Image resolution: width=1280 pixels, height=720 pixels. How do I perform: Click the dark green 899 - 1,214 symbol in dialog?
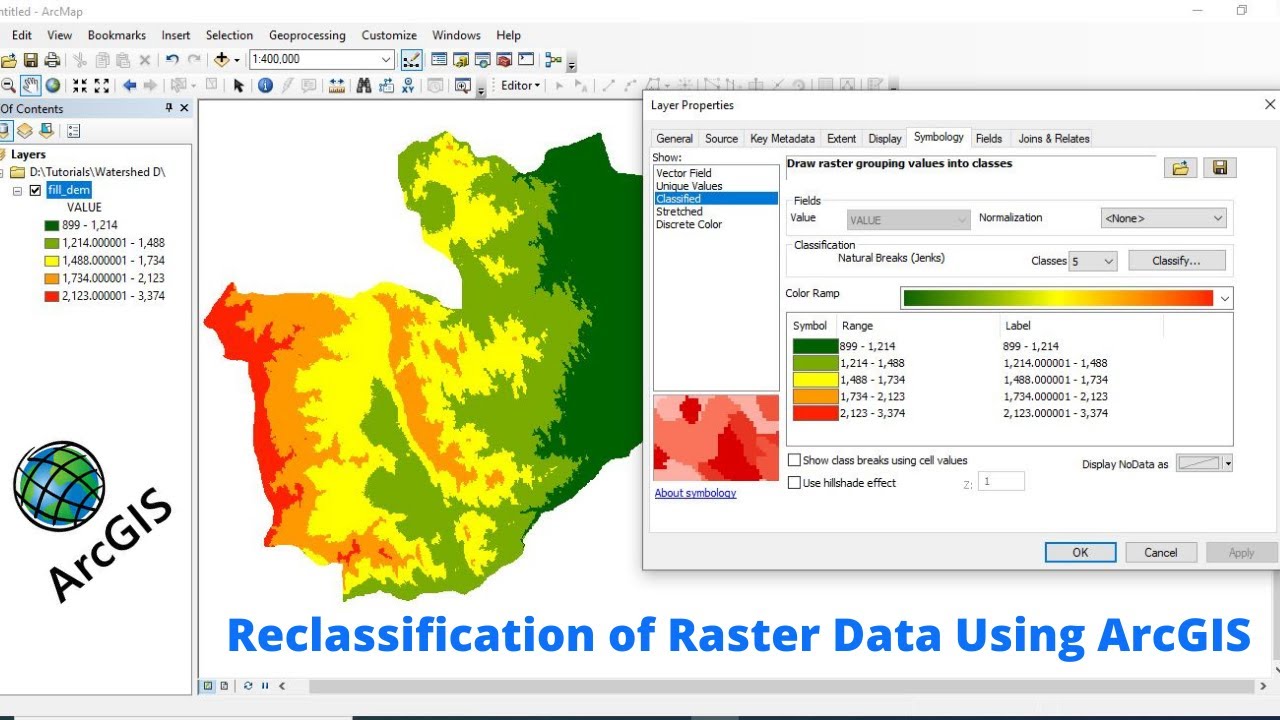point(815,346)
